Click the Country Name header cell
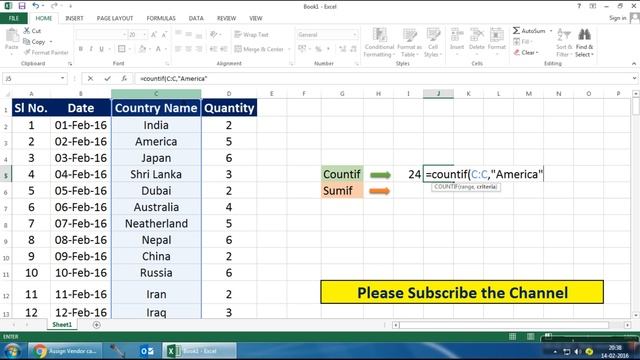 tap(156, 108)
